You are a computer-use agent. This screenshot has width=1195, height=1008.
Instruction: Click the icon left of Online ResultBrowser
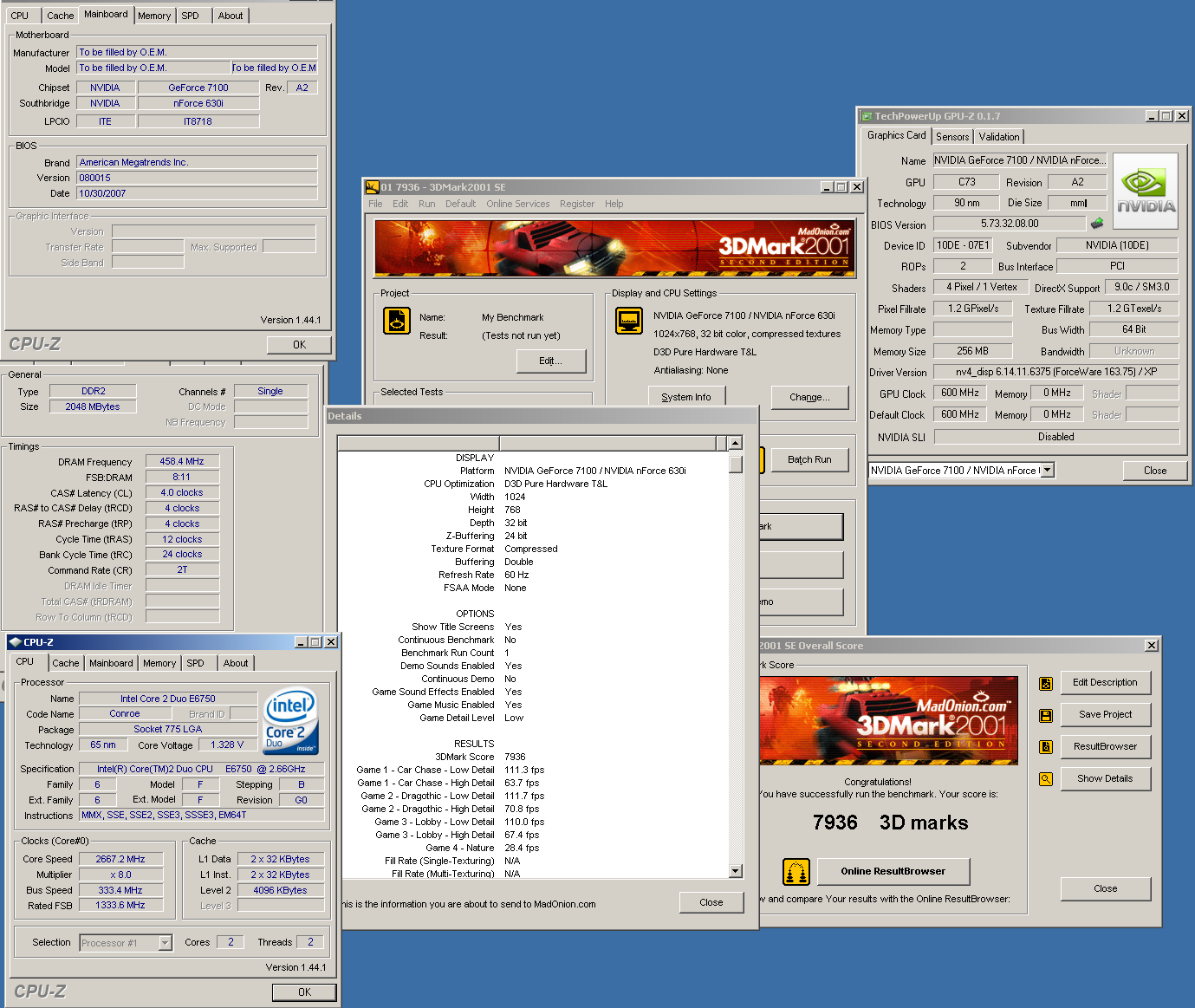coord(796,871)
